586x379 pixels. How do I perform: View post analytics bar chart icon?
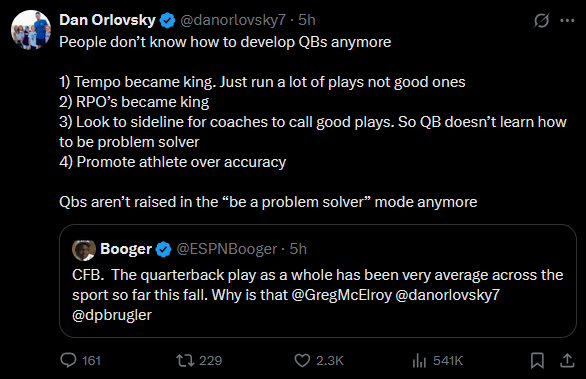pos(419,360)
